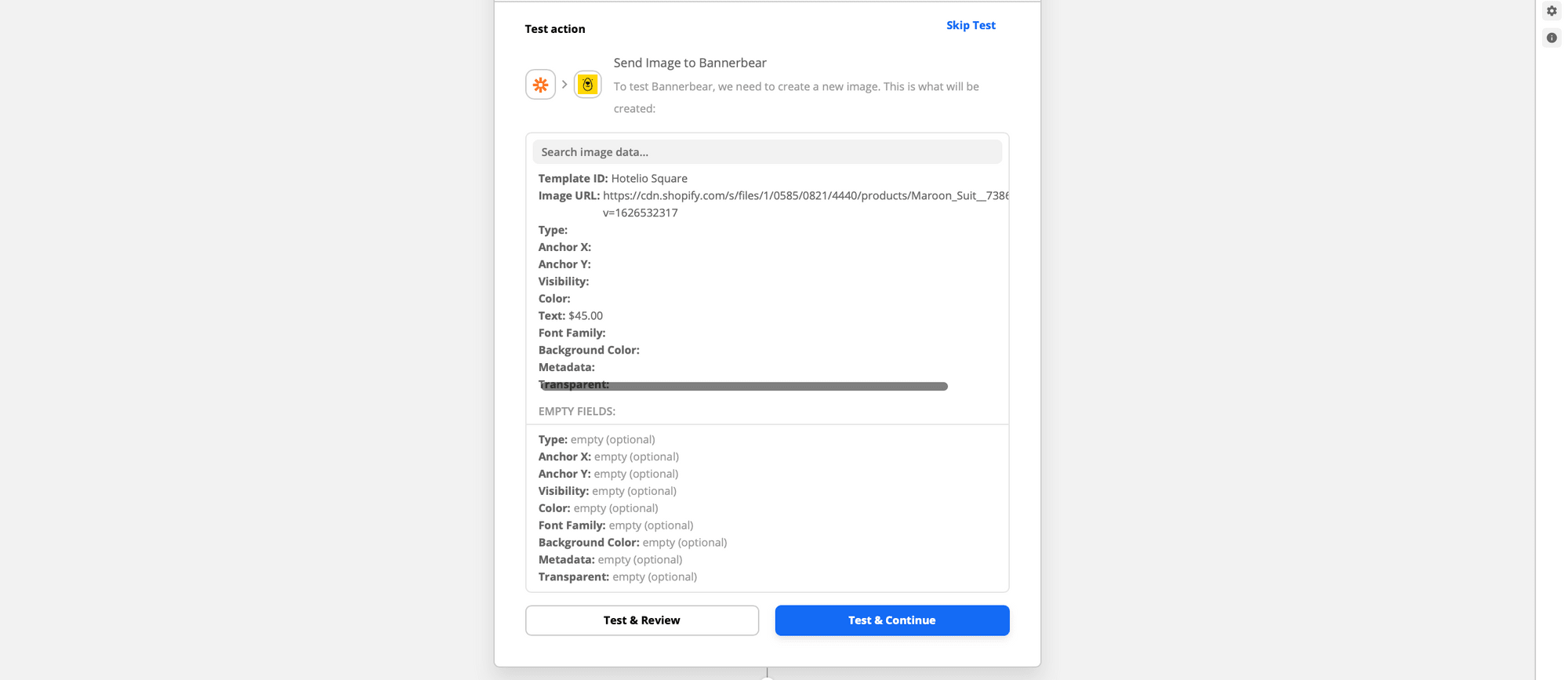Select the empty Metadata: field in data list
Screen dimensions: 1568x680
click(567, 368)
